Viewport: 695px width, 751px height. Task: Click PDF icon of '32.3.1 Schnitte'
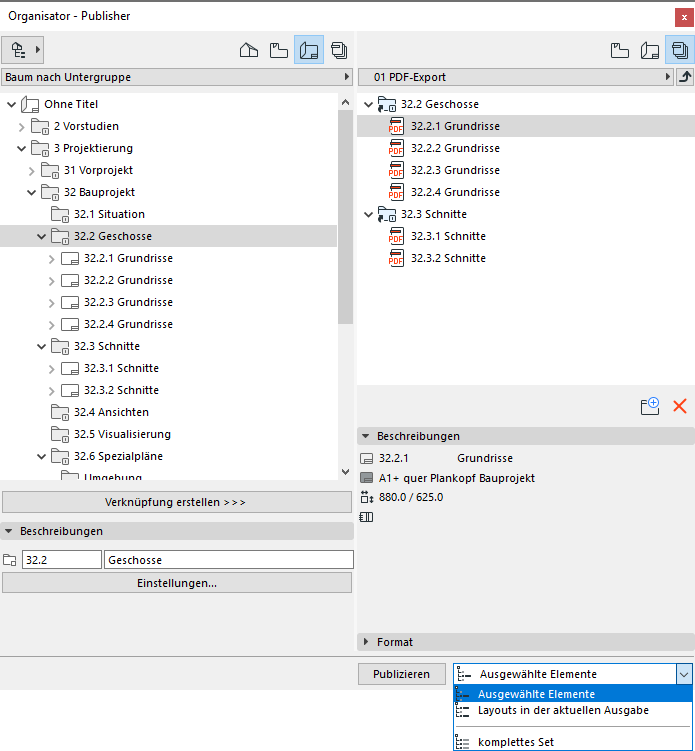(x=396, y=236)
